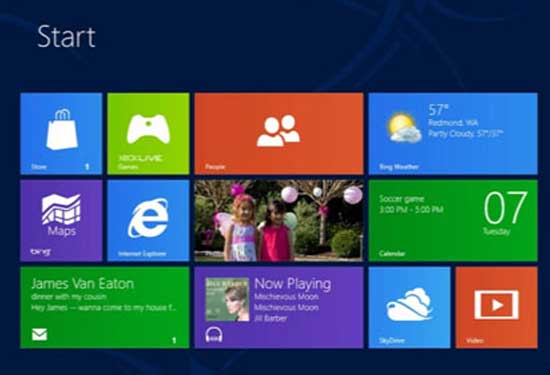Click the mail envelope icon
The image size is (550, 375).
40,334
